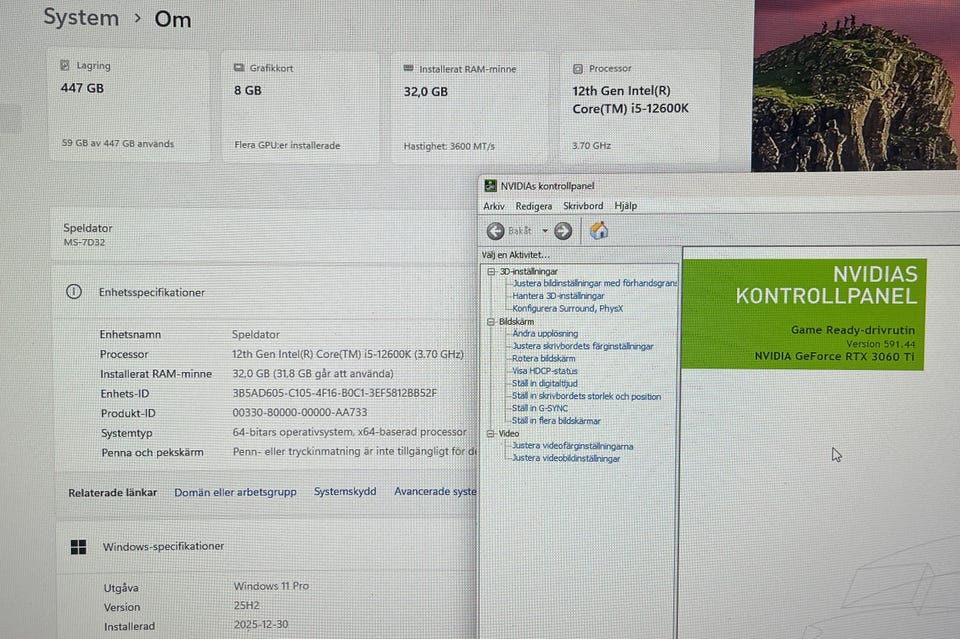Click the Windows-specifikationer grid icon
This screenshot has width=960, height=639.
[x=79, y=546]
